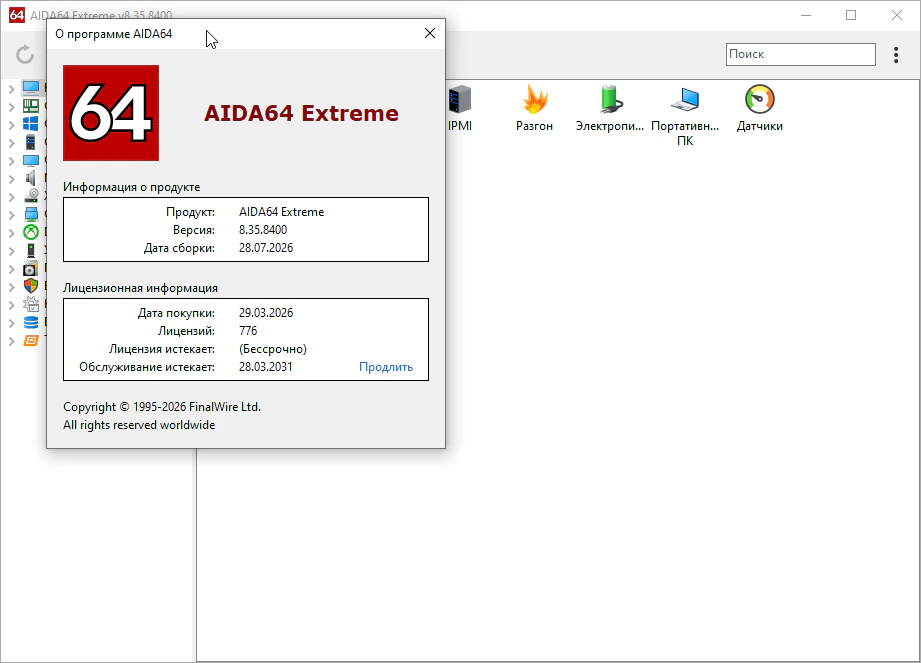Expand the Benchmark tree node chevron
This screenshot has height=663, width=921.
coord(11,341)
